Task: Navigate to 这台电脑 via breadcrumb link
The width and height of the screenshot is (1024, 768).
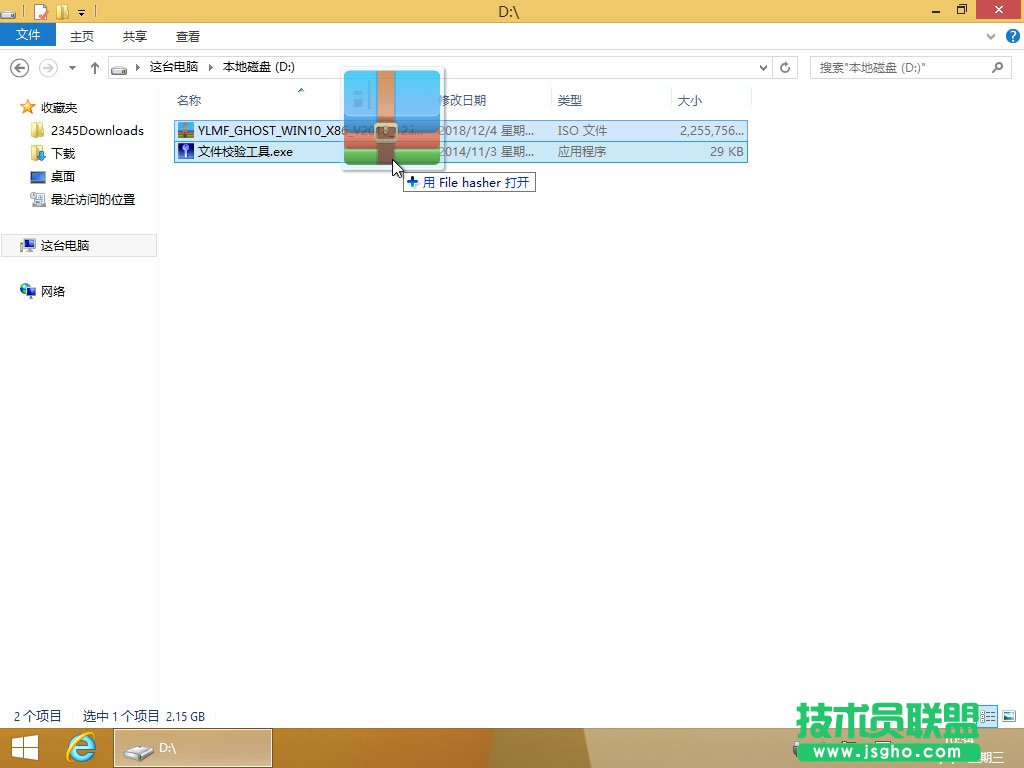Action: (174, 67)
